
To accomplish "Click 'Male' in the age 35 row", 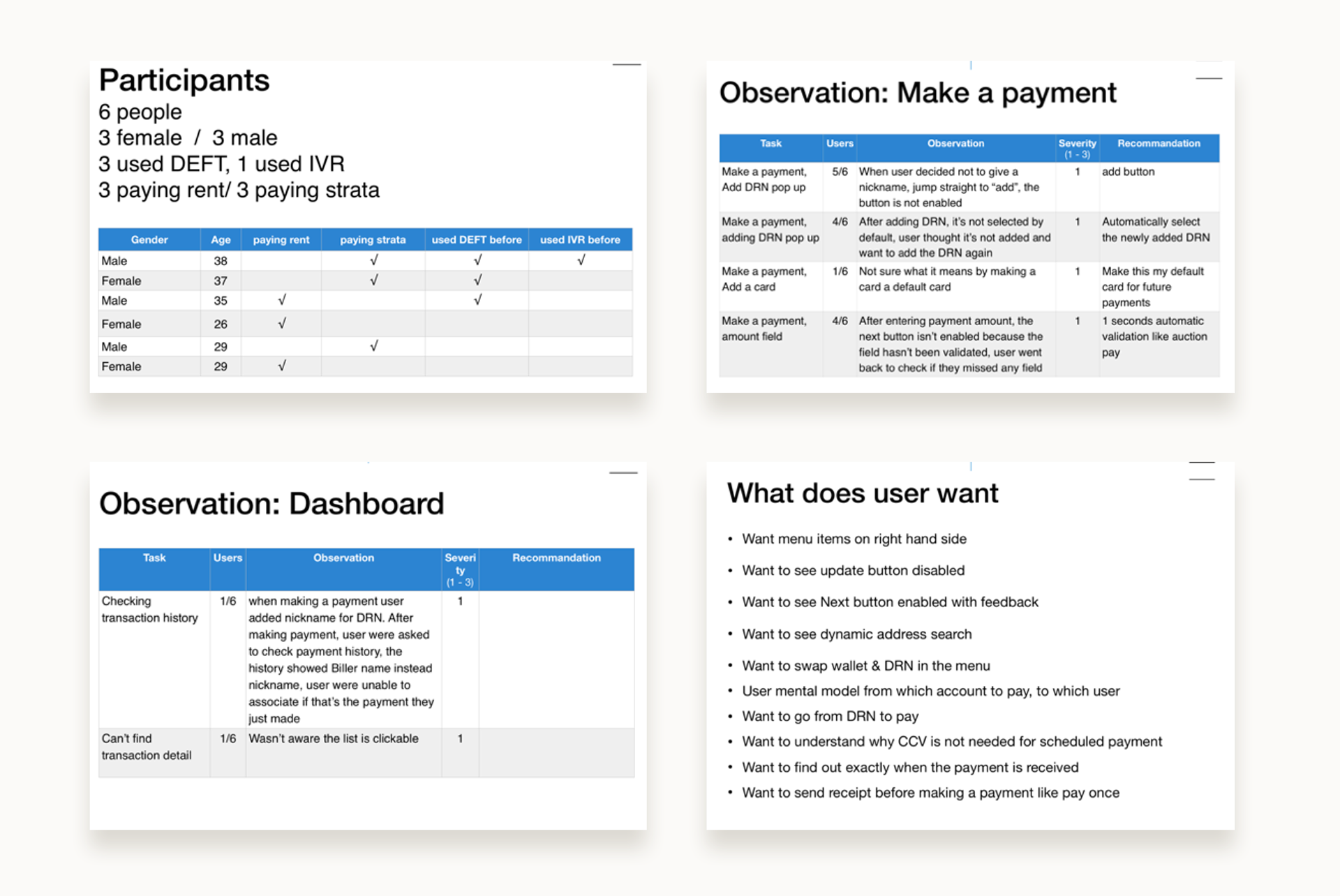I will [114, 301].
